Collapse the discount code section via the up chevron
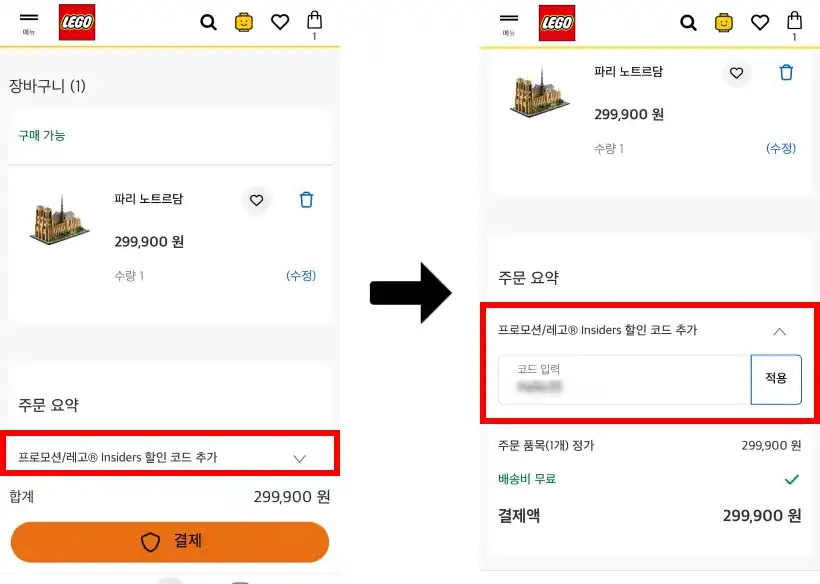820x584 pixels. coord(779,331)
